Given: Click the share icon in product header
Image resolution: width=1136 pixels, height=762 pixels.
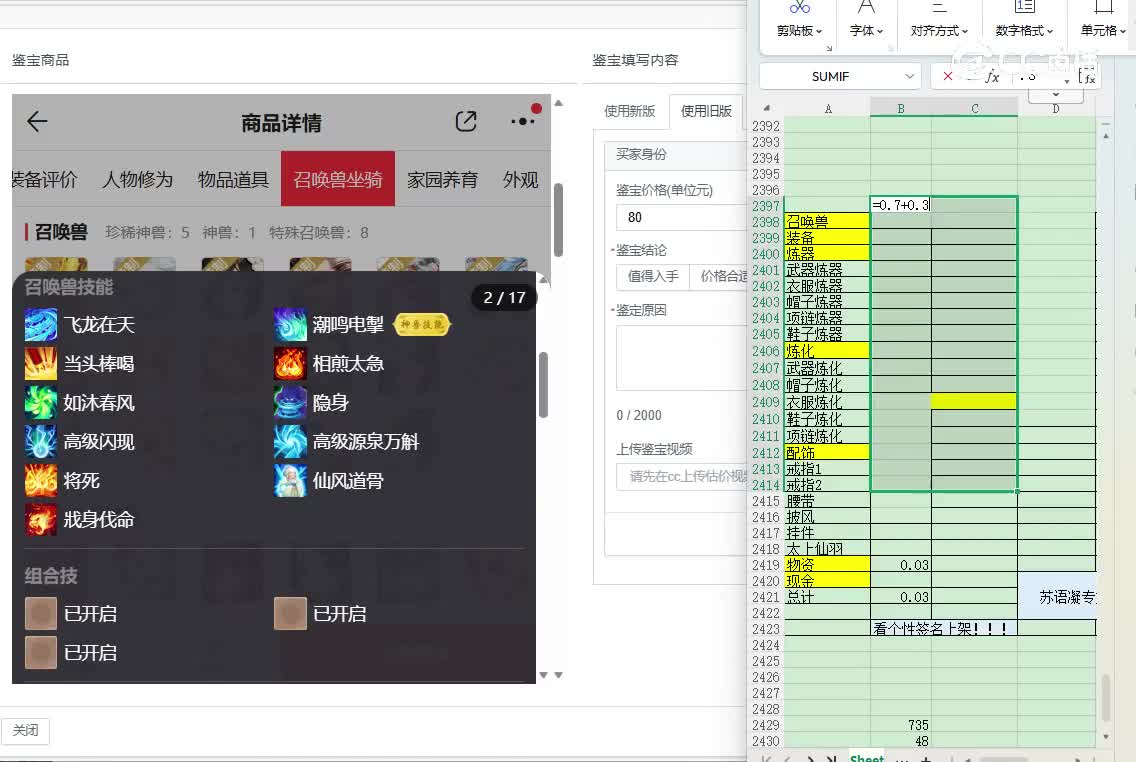Looking at the screenshot, I should tap(466, 121).
